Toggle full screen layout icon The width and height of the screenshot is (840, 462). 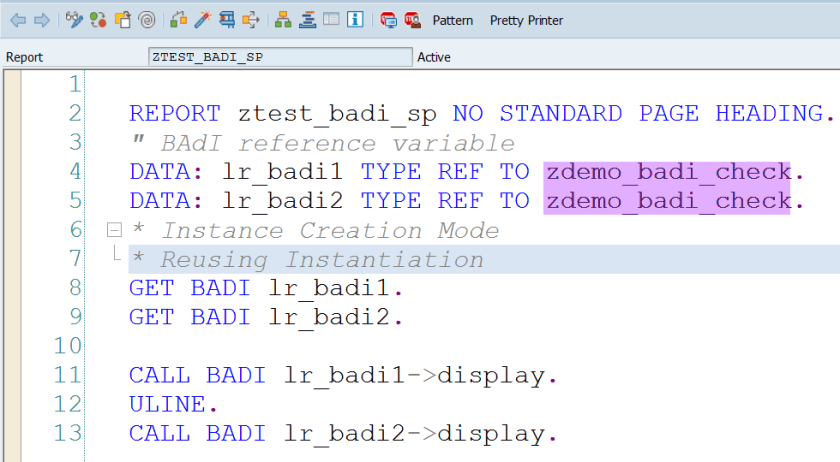331,20
